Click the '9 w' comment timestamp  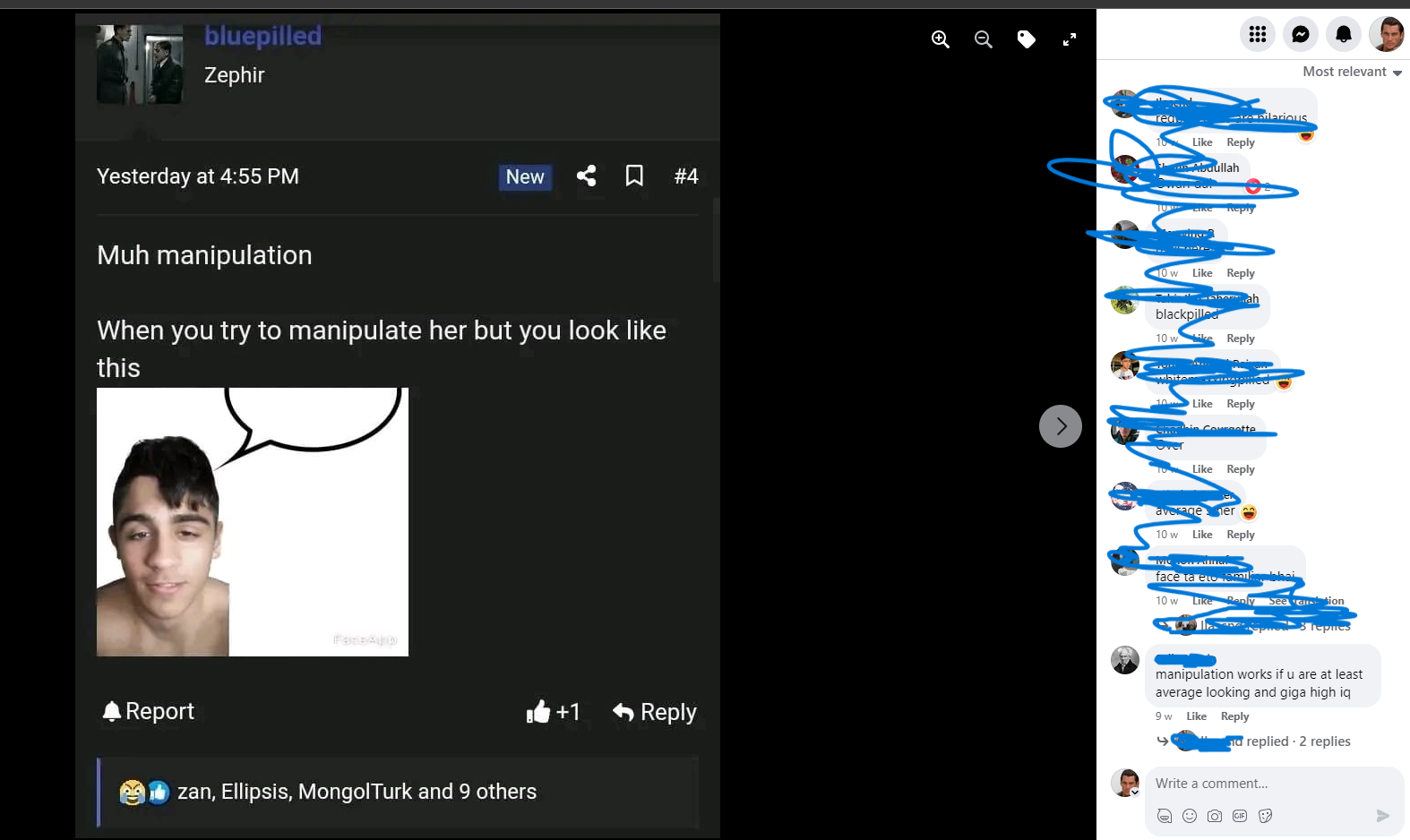coord(1164,716)
